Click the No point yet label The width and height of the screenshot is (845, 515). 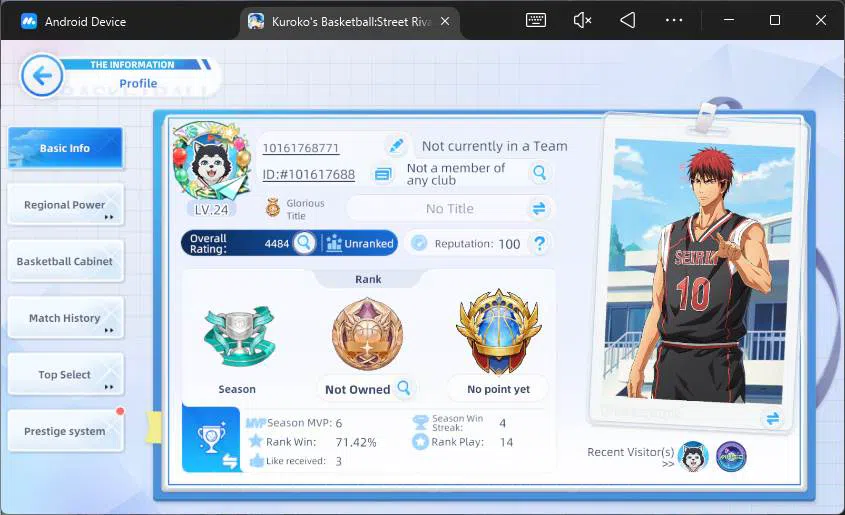[x=498, y=389]
